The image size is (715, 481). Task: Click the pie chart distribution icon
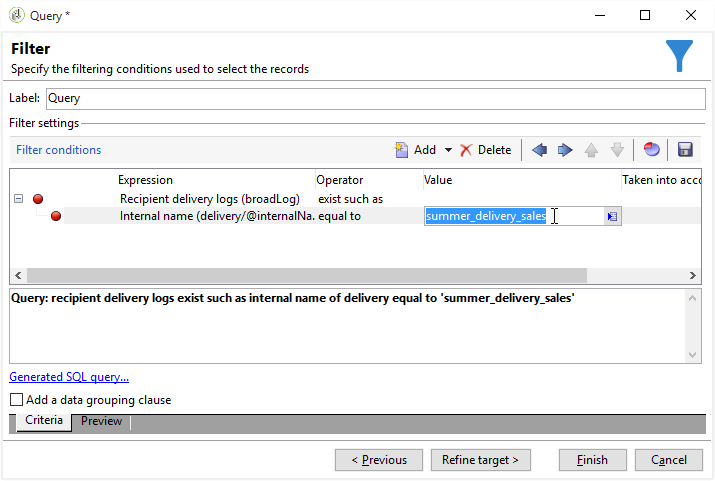tap(652, 150)
